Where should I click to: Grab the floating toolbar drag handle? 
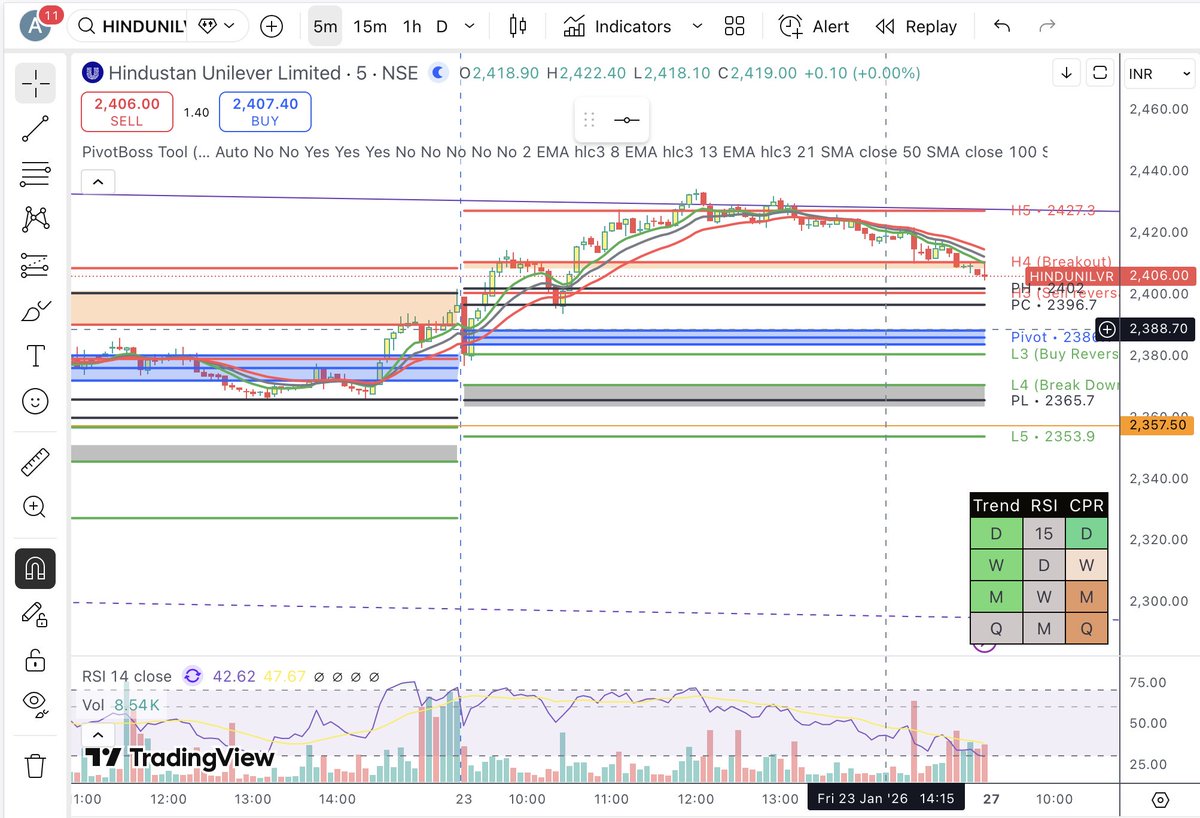pyautogui.click(x=589, y=120)
